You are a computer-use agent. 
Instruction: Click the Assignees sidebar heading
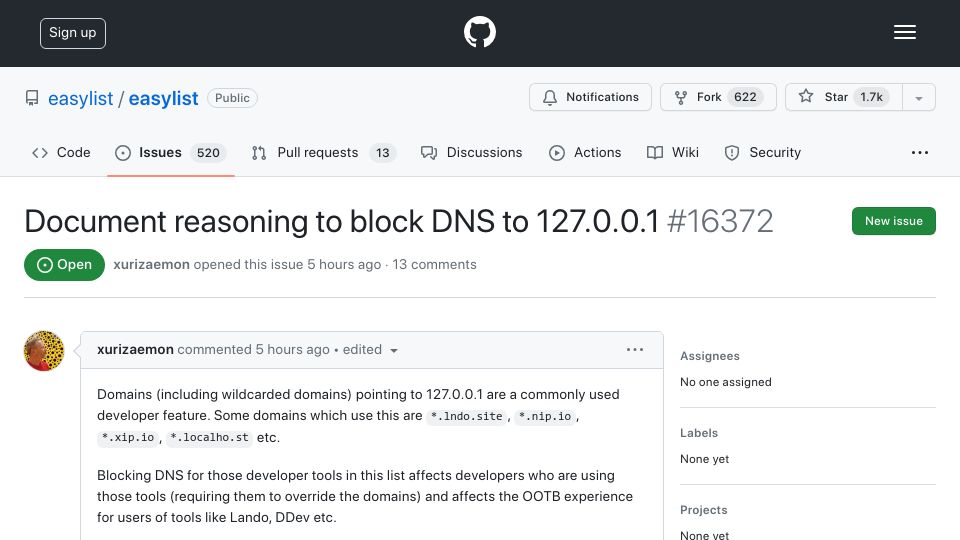coord(710,356)
